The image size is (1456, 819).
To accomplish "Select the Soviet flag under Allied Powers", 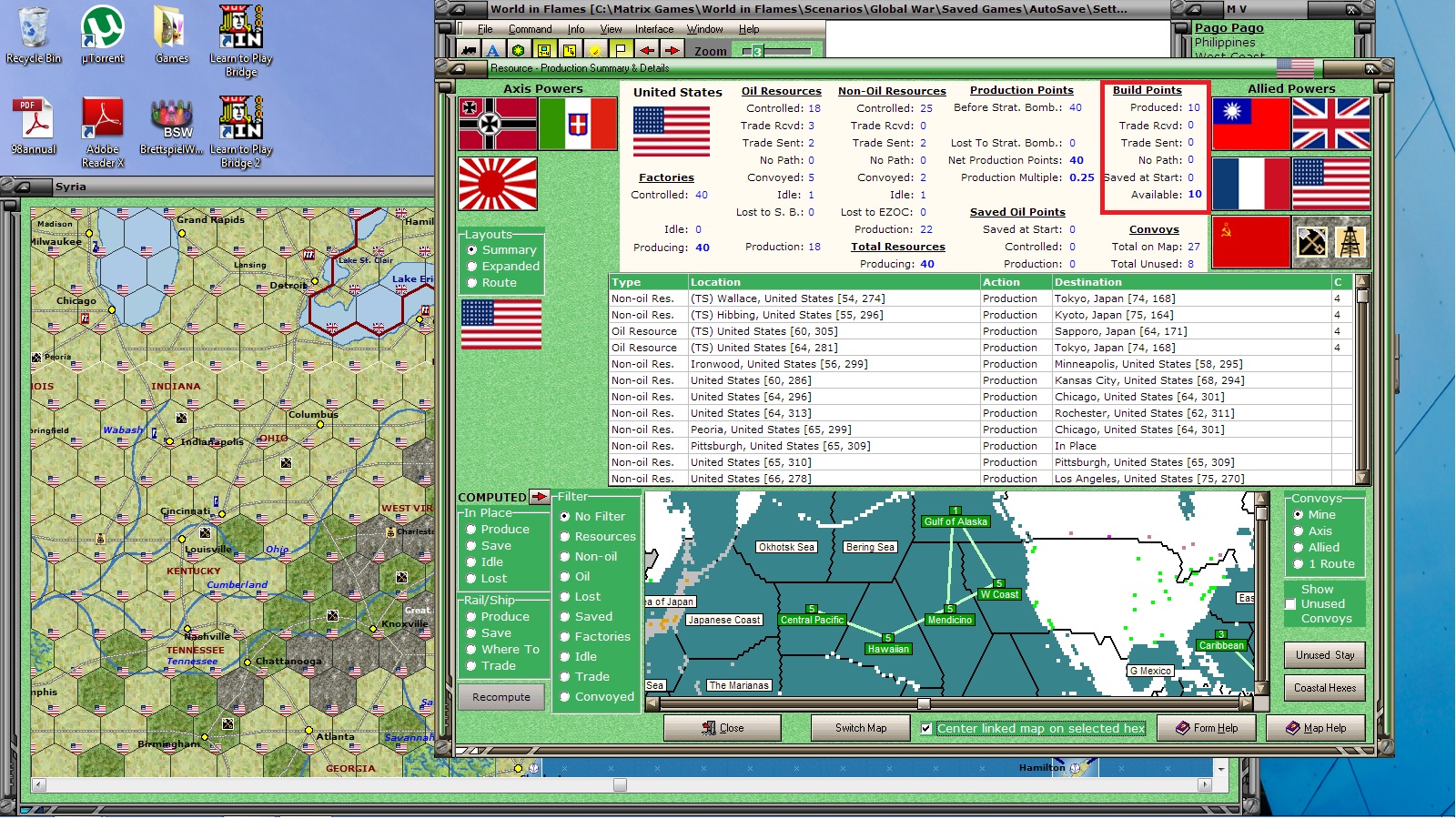I will (x=1251, y=240).
